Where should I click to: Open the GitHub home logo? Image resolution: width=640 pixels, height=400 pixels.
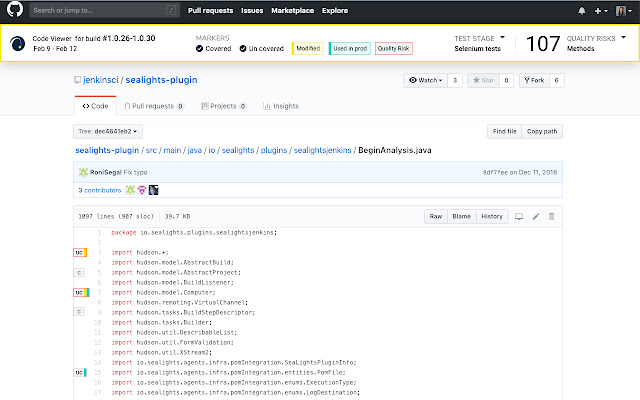[x=15, y=9]
